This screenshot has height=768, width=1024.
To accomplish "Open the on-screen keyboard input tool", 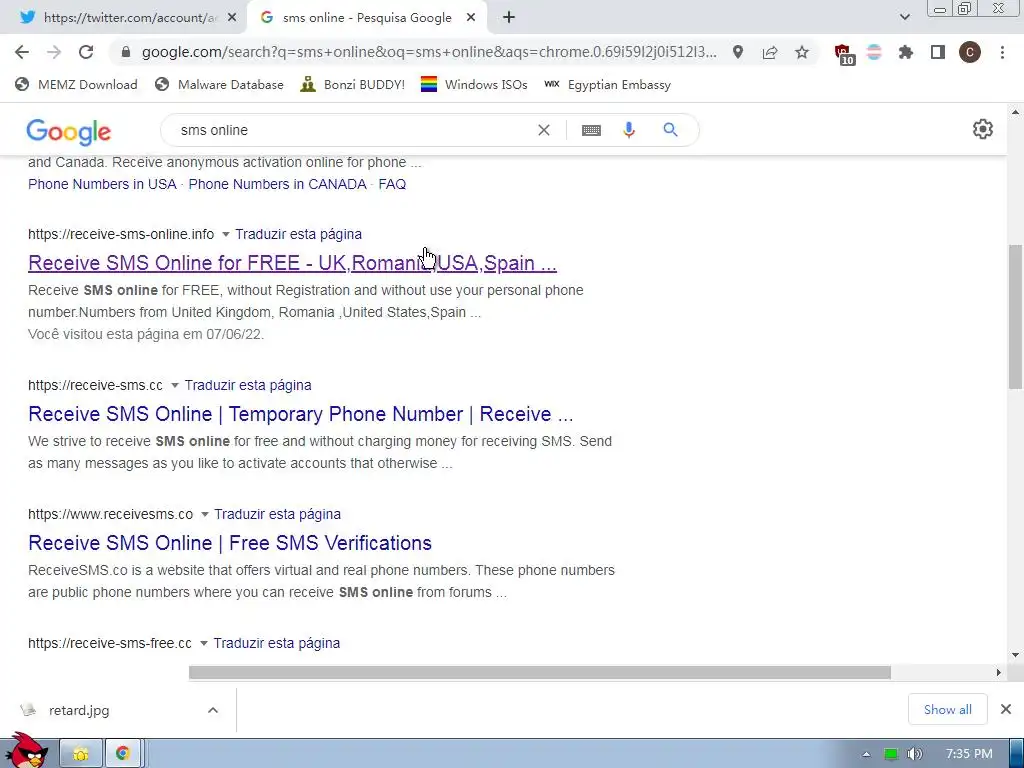I will point(591,131).
